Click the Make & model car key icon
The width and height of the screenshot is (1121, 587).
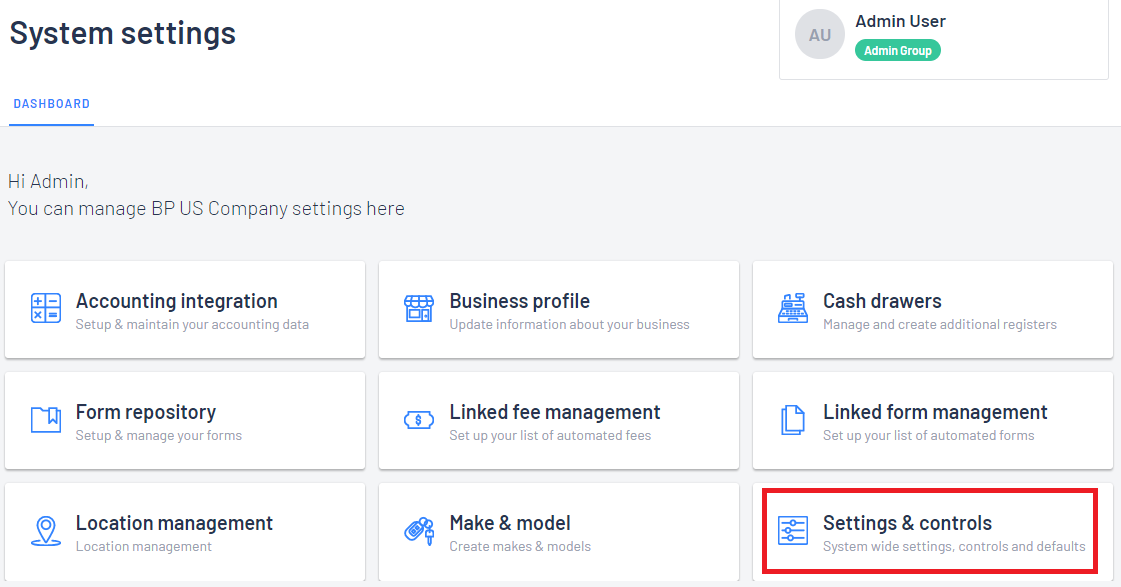(419, 531)
